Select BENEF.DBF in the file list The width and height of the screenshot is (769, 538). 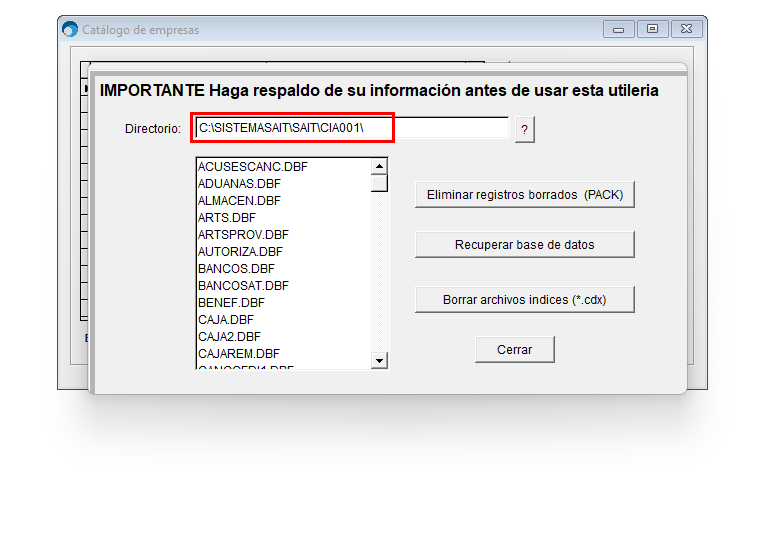283,303
